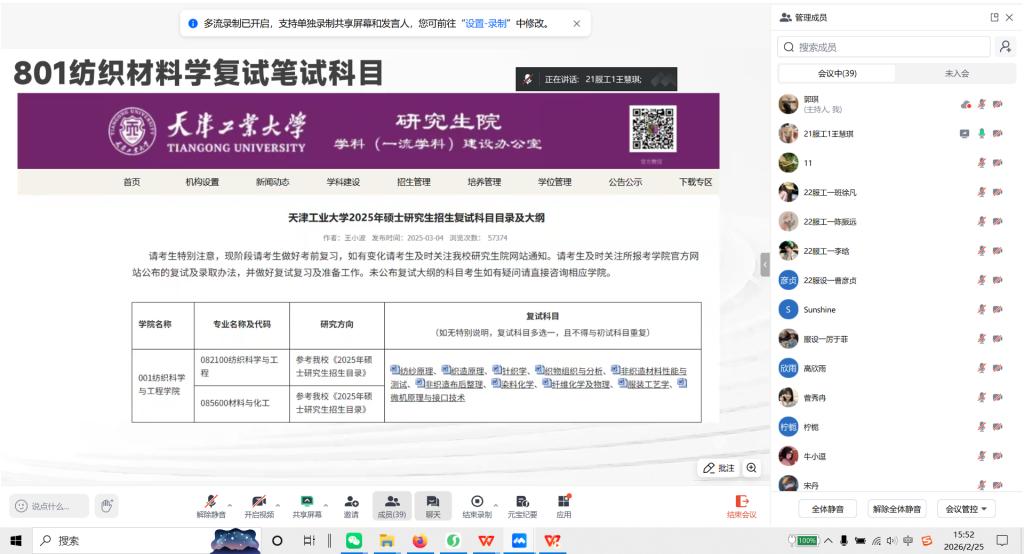Expand the 会议管控 dropdown
This screenshot has height=554, width=1024.
[968, 509]
